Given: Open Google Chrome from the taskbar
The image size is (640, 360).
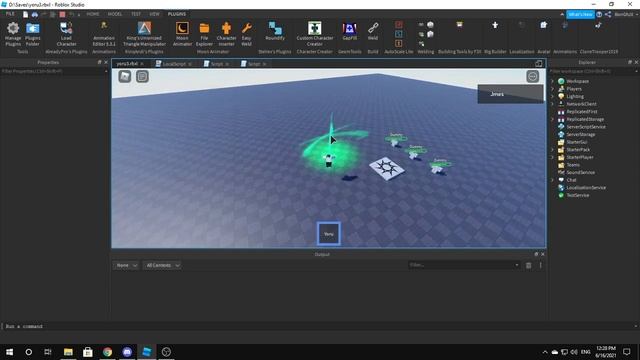Looking at the screenshot, I should tap(107, 352).
